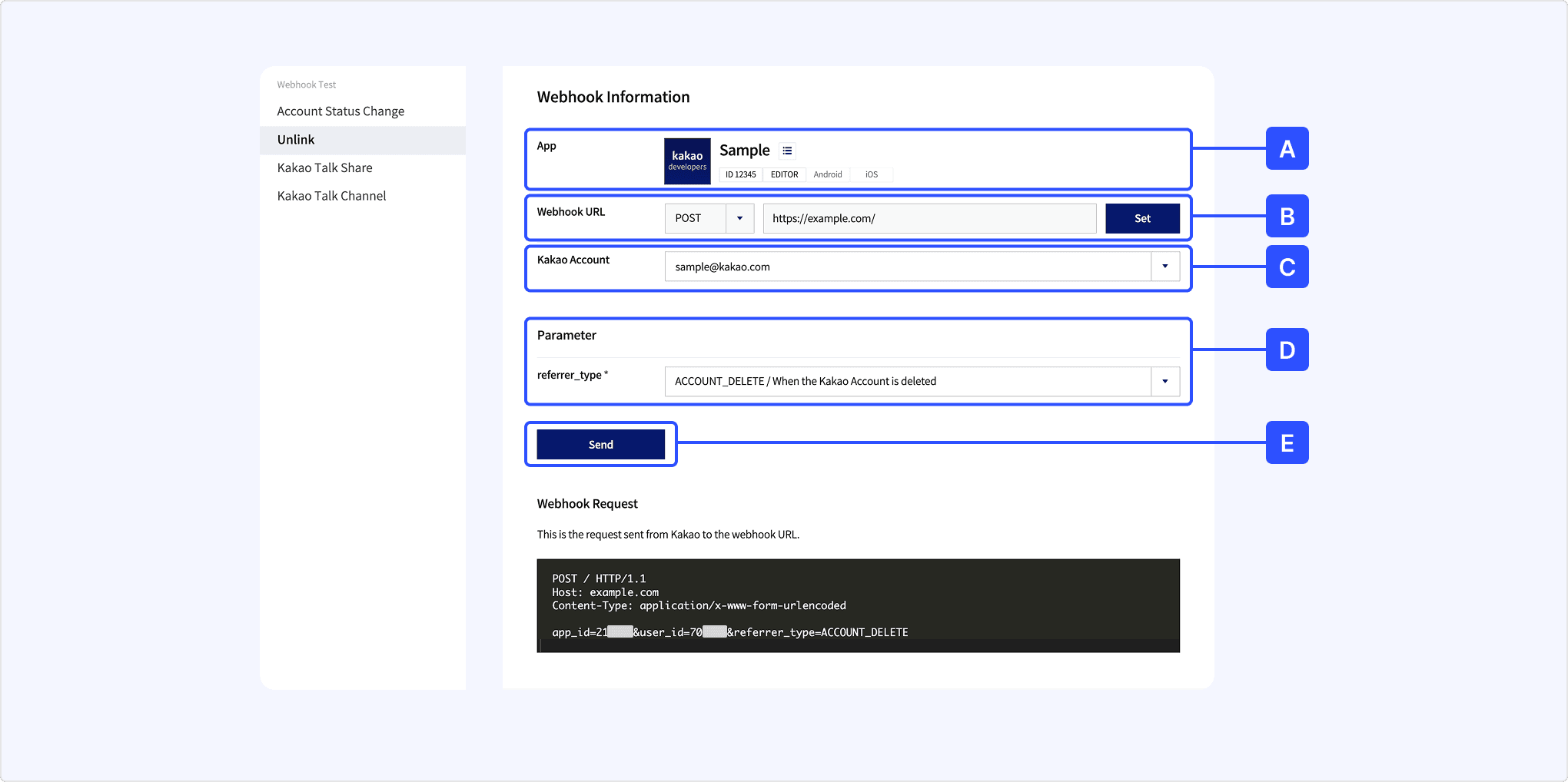Click the iOS platform tag
The height and width of the screenshot is (782, 1568).
(871, 174)
